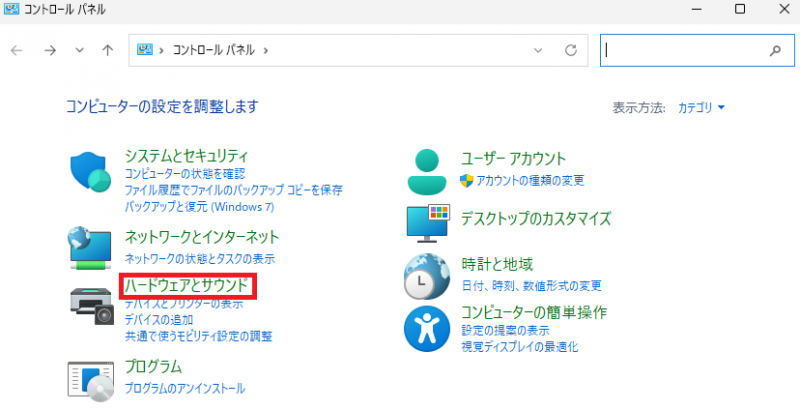Click the System and Security shield icon

pyautogui.click(x=91, y=173)
